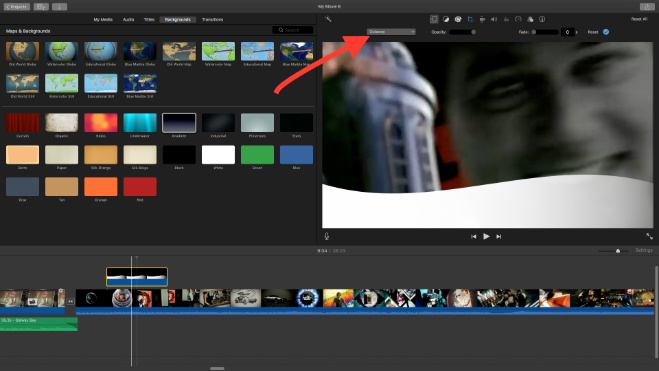Select the Curtain background thumbnail

[x=22, y=123]
